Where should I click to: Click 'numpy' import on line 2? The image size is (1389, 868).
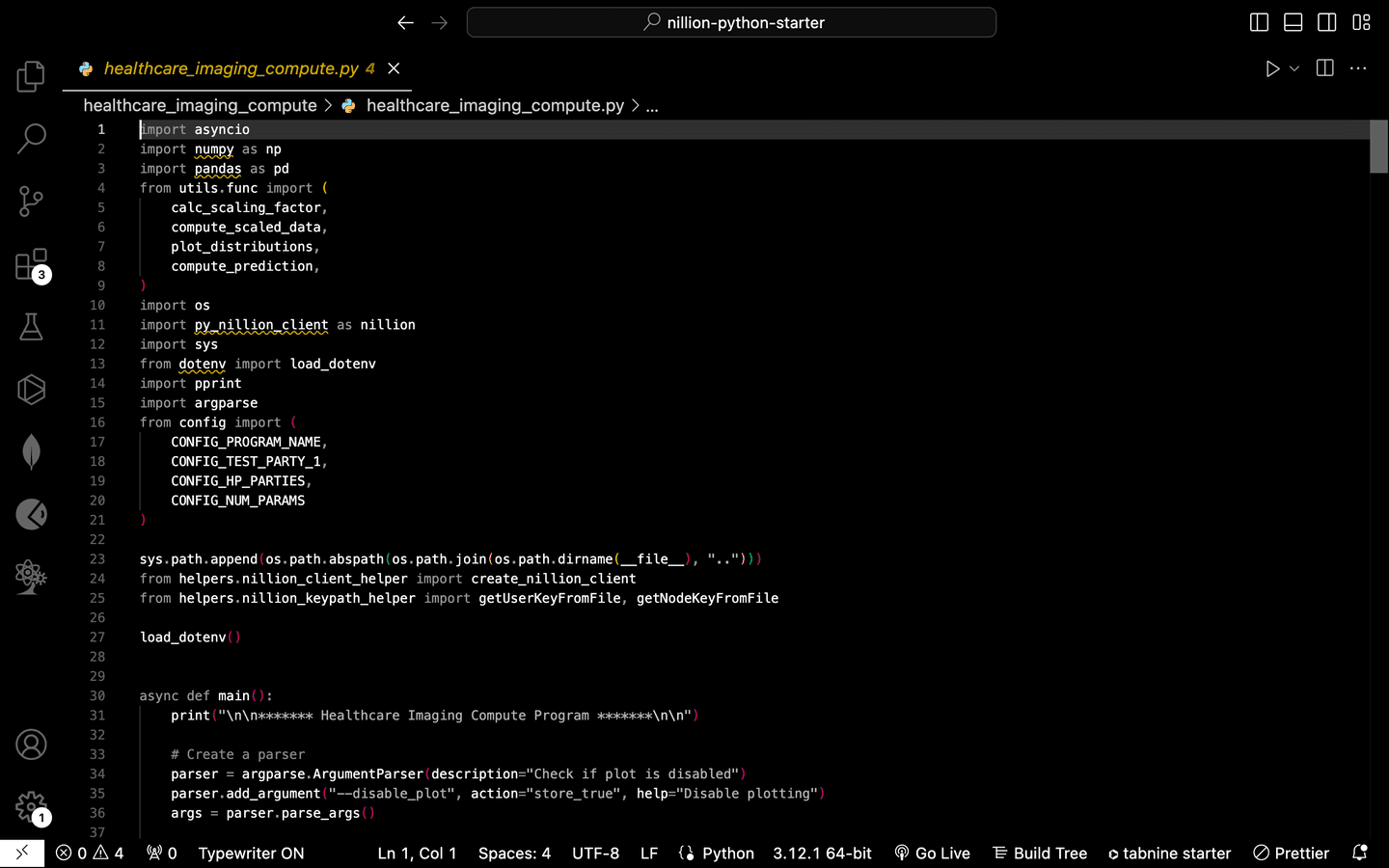(214, 149)
